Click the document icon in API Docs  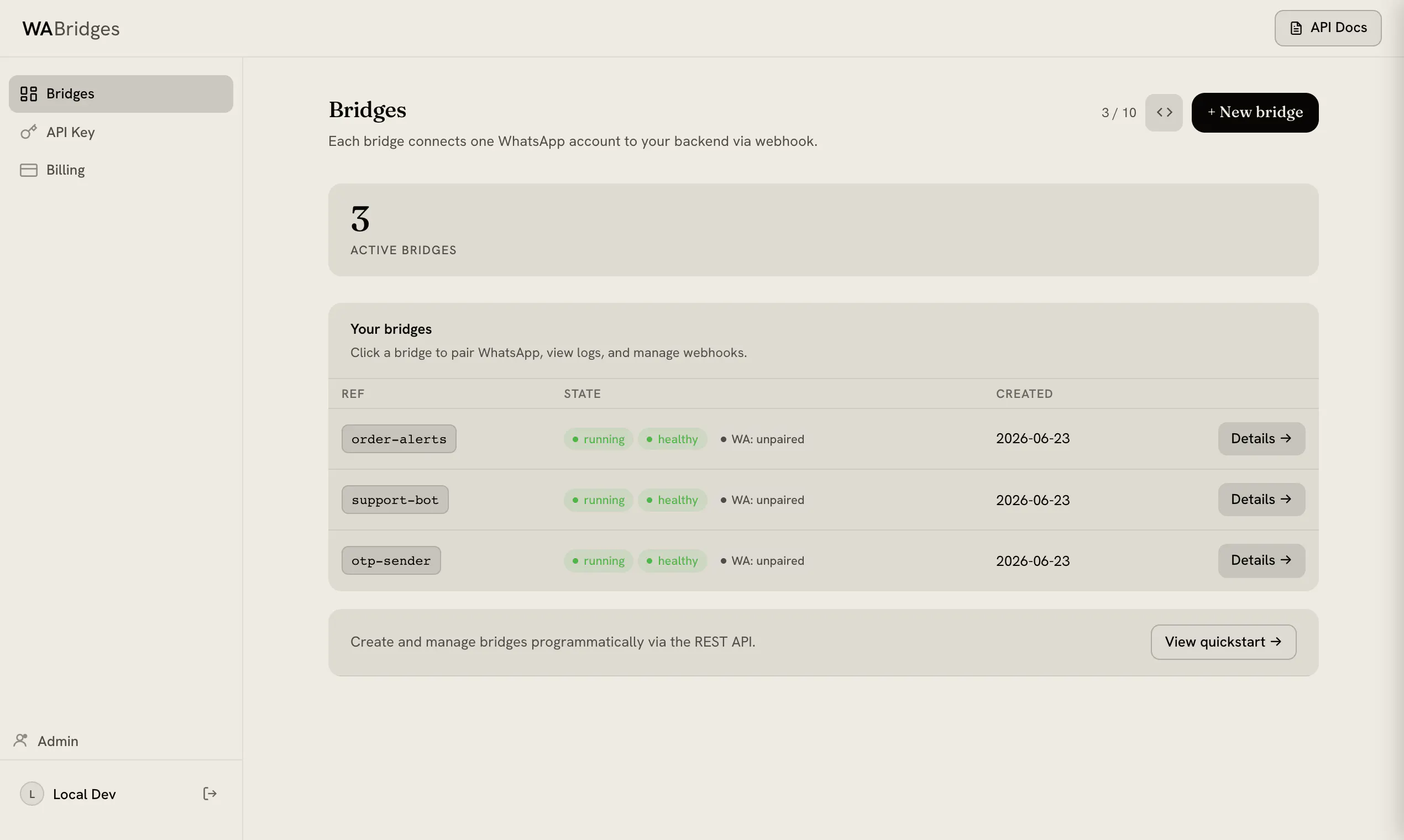(1296, 28)
